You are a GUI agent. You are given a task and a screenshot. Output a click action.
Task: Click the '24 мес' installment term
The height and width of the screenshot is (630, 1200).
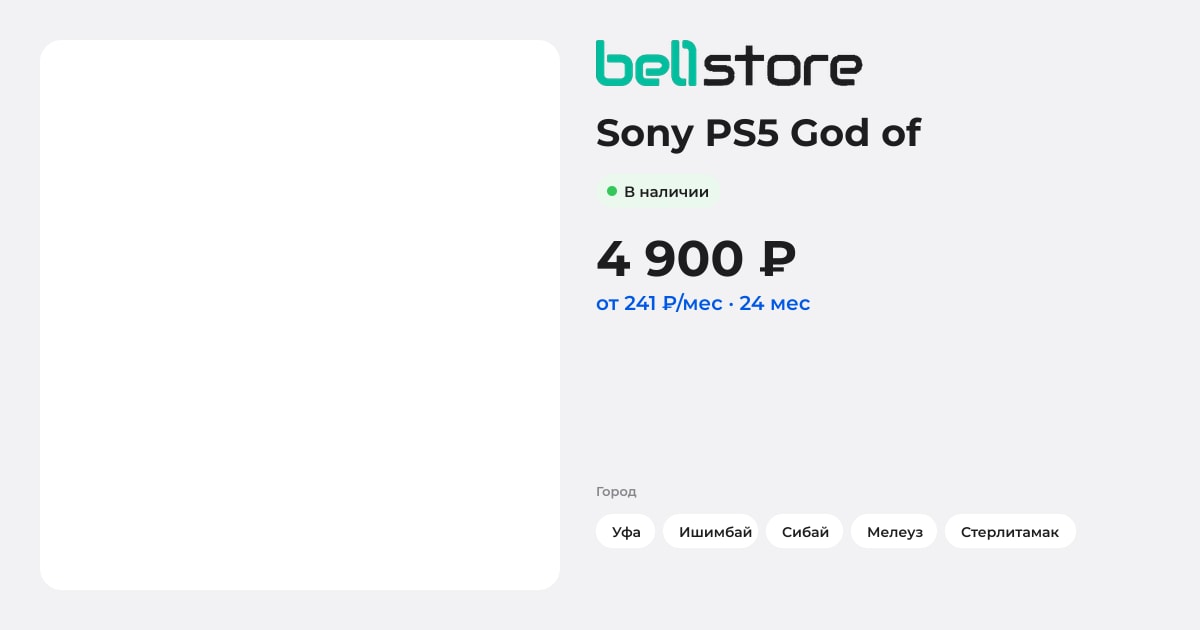tap(775, 303)
